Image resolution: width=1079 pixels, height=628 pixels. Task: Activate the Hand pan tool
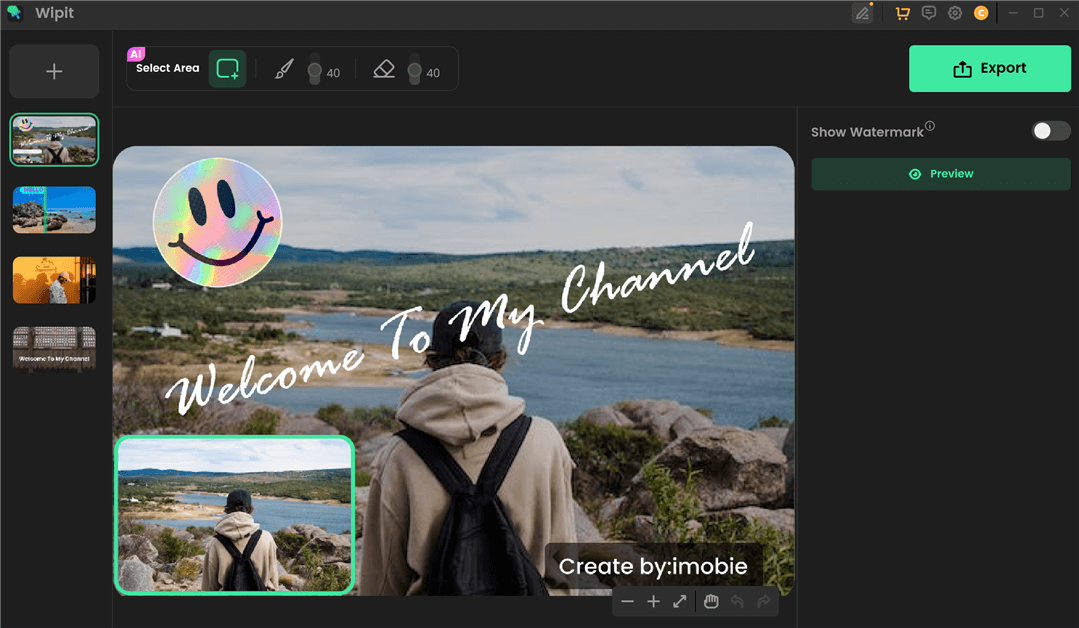(711, 601)
